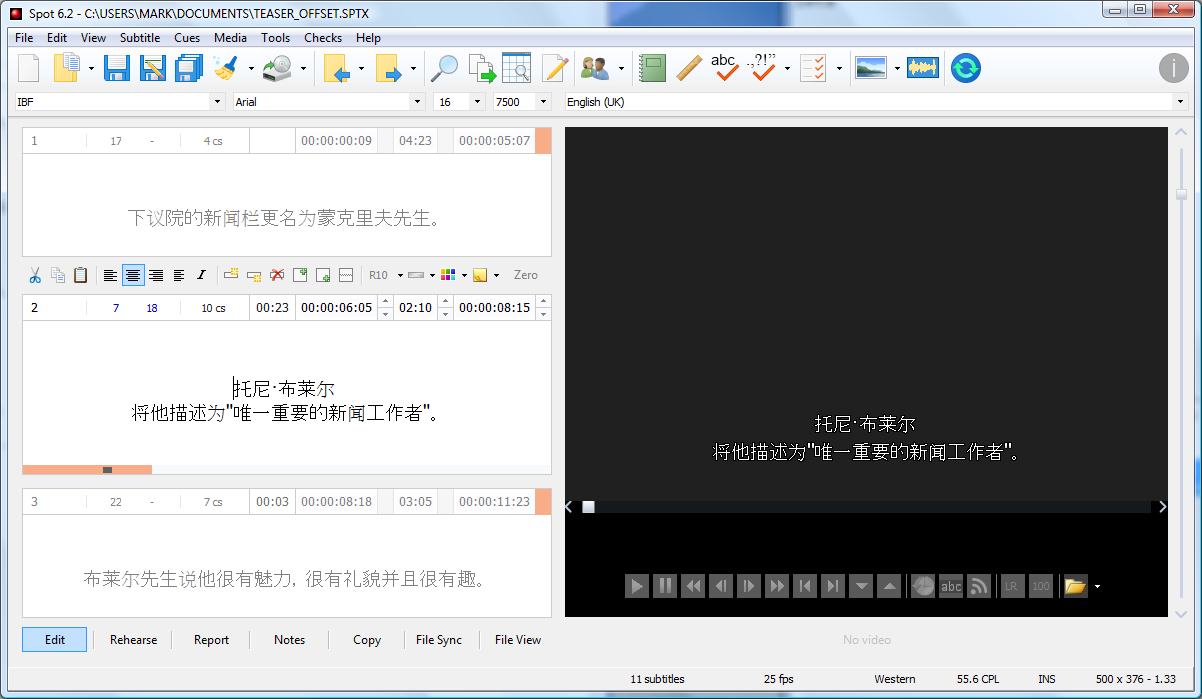The height and width of the screenshot is (699, 1202).
Task: Open the audio waveform view
Action: click(x=922, y=68)
